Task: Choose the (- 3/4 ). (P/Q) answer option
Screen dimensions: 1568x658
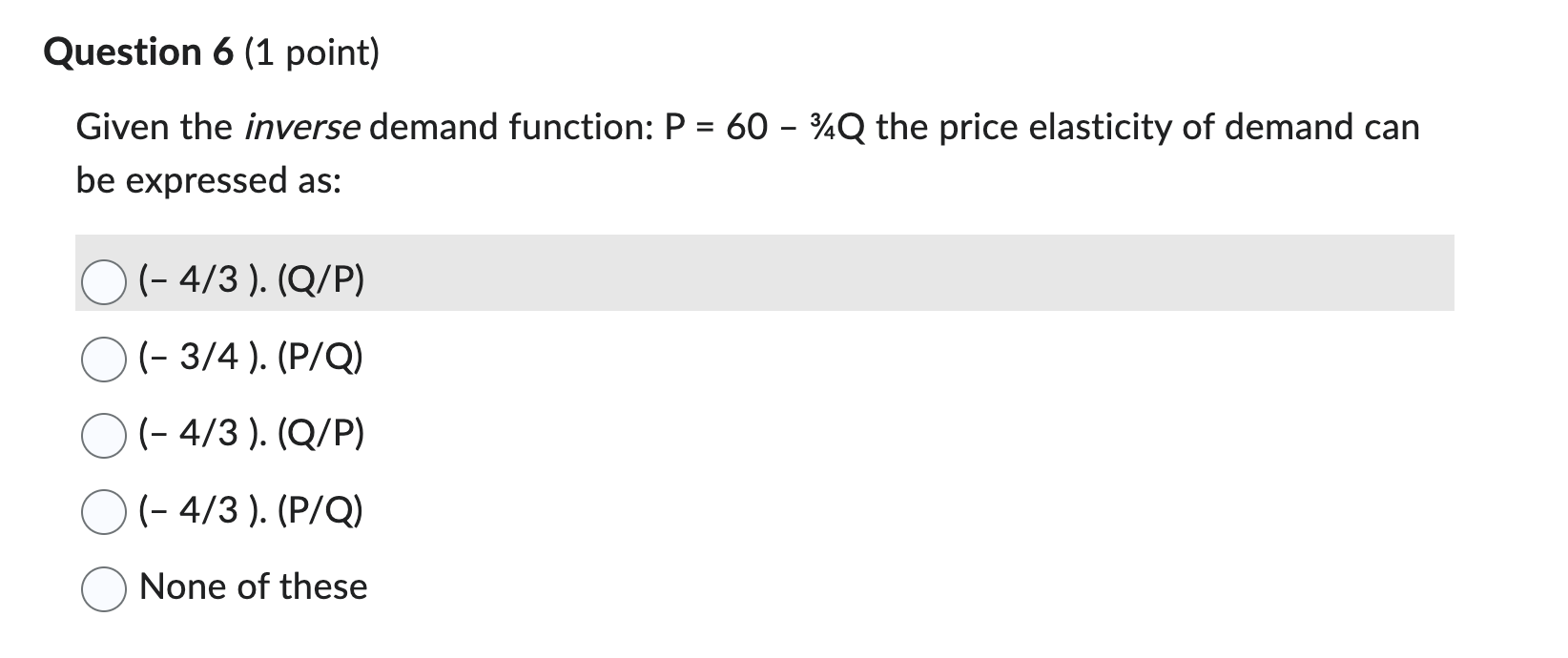Action: click(250, 358)
